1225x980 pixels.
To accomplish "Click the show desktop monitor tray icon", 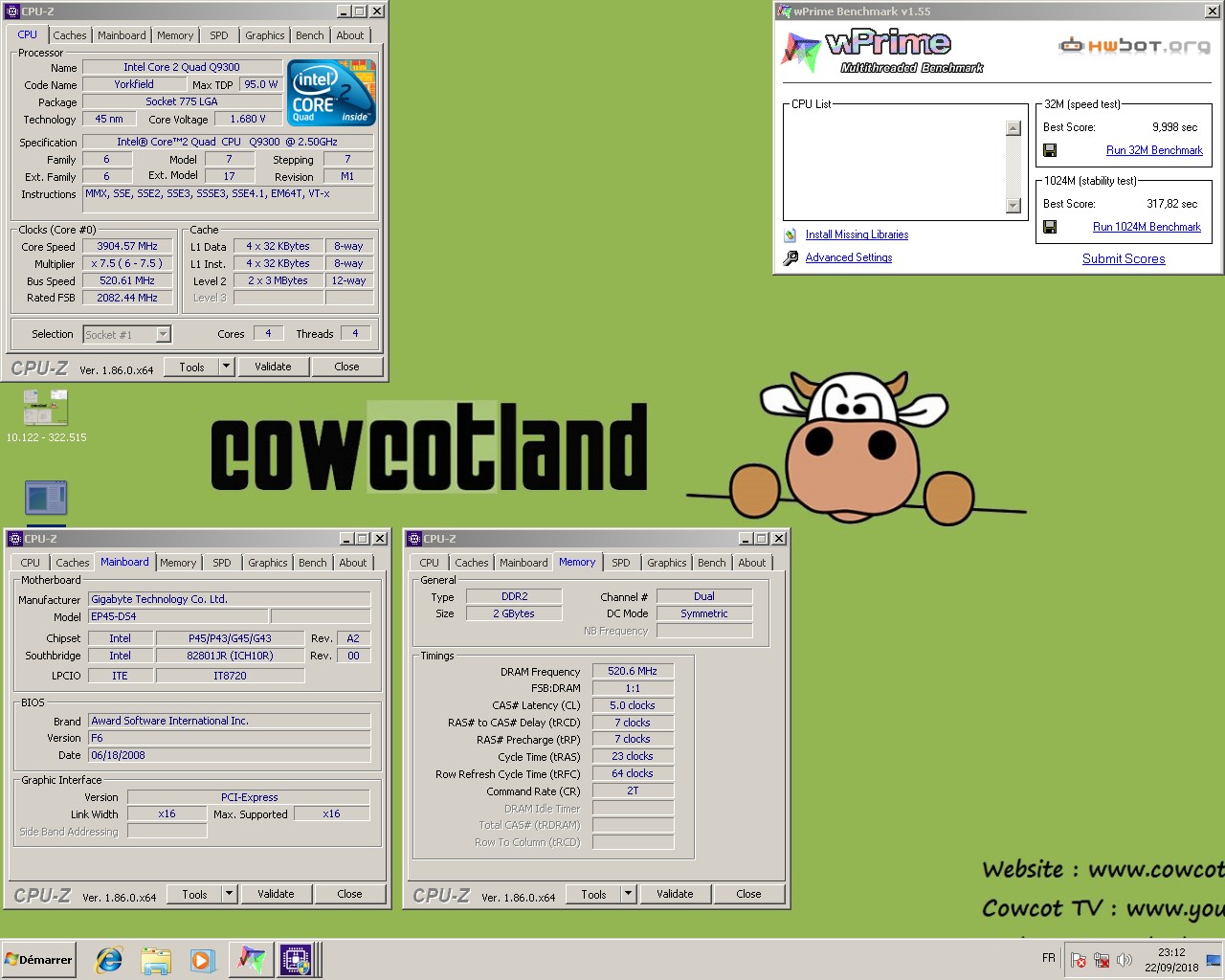I will click(1214, 960).
